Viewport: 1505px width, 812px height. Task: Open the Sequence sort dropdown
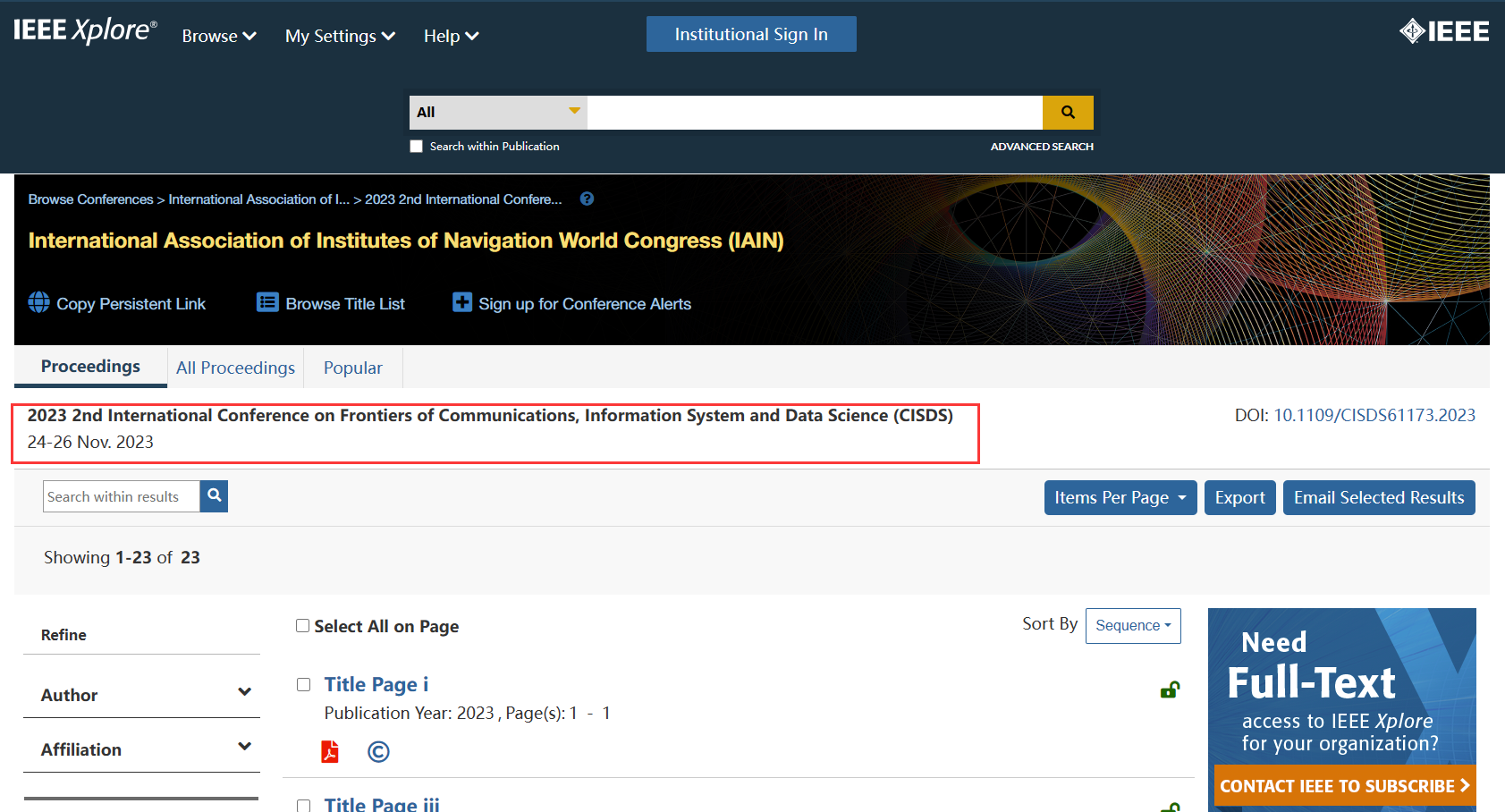pyautogui.click(x=1133, y=626)
